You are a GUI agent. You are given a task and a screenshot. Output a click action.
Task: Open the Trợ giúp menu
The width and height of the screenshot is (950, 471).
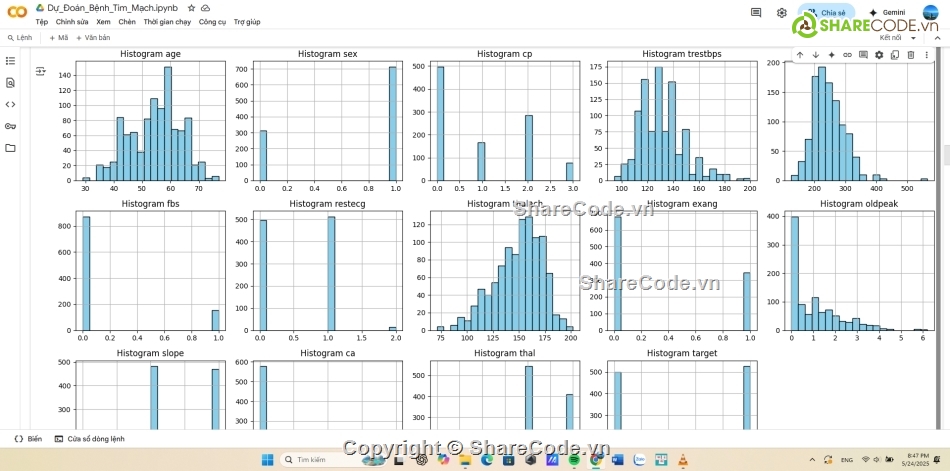(x=247, y=22)
